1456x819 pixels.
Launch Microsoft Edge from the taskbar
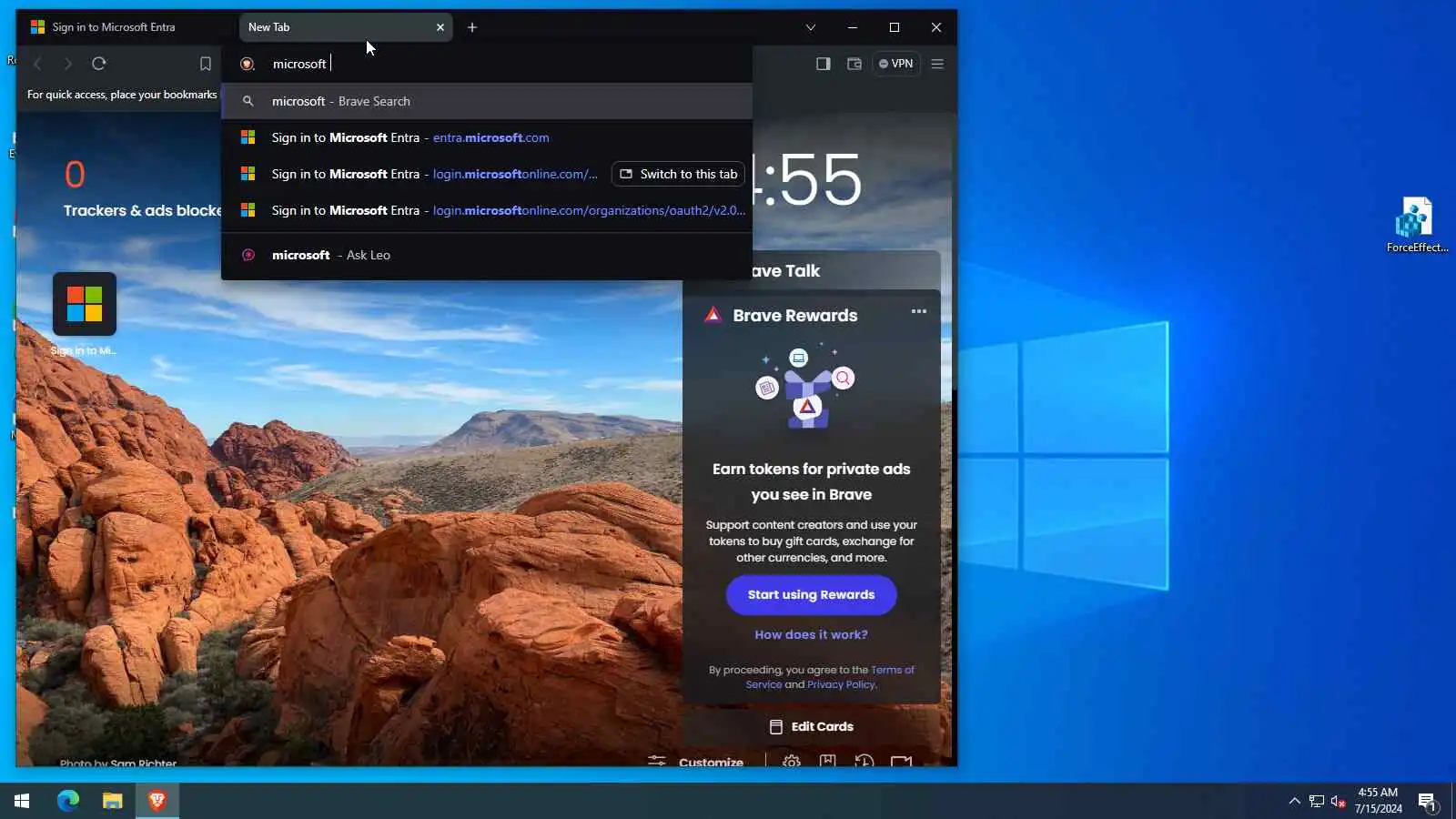click(68, 801)
